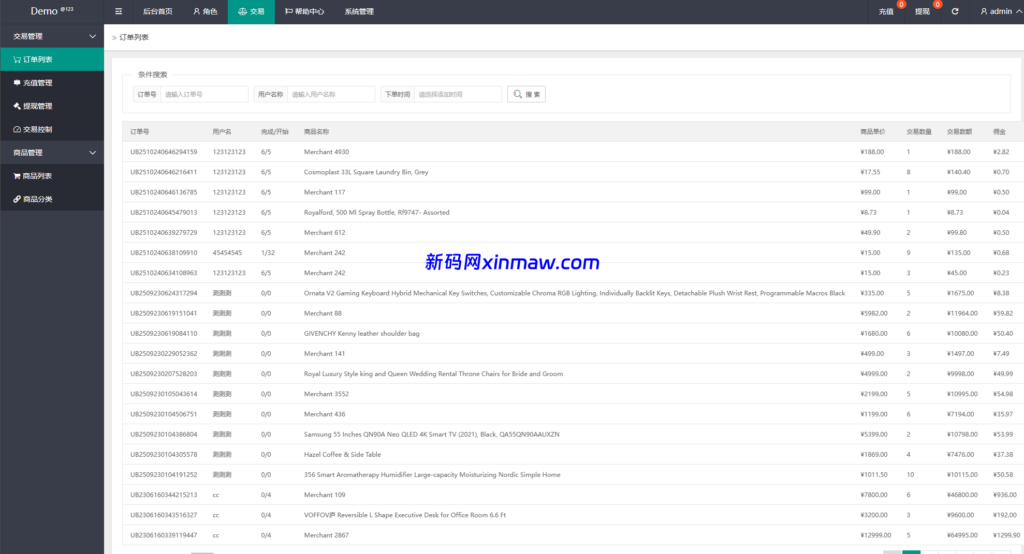The height and width of the screenshot is (554, 1024).
Task: Click the 下单时间 date picker field
Action: pyautogui.click(x=457, y=94)
